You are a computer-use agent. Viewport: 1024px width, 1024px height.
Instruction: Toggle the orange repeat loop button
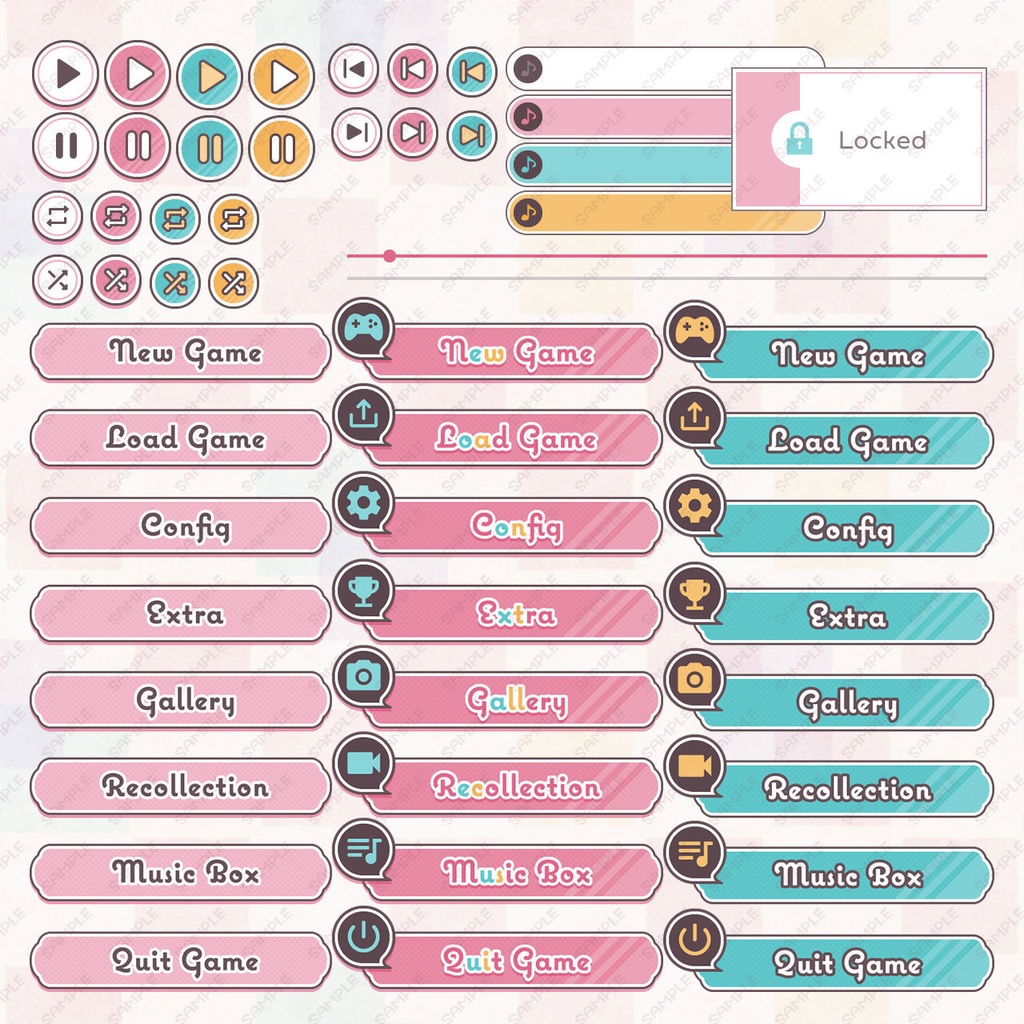pos(233,218)
